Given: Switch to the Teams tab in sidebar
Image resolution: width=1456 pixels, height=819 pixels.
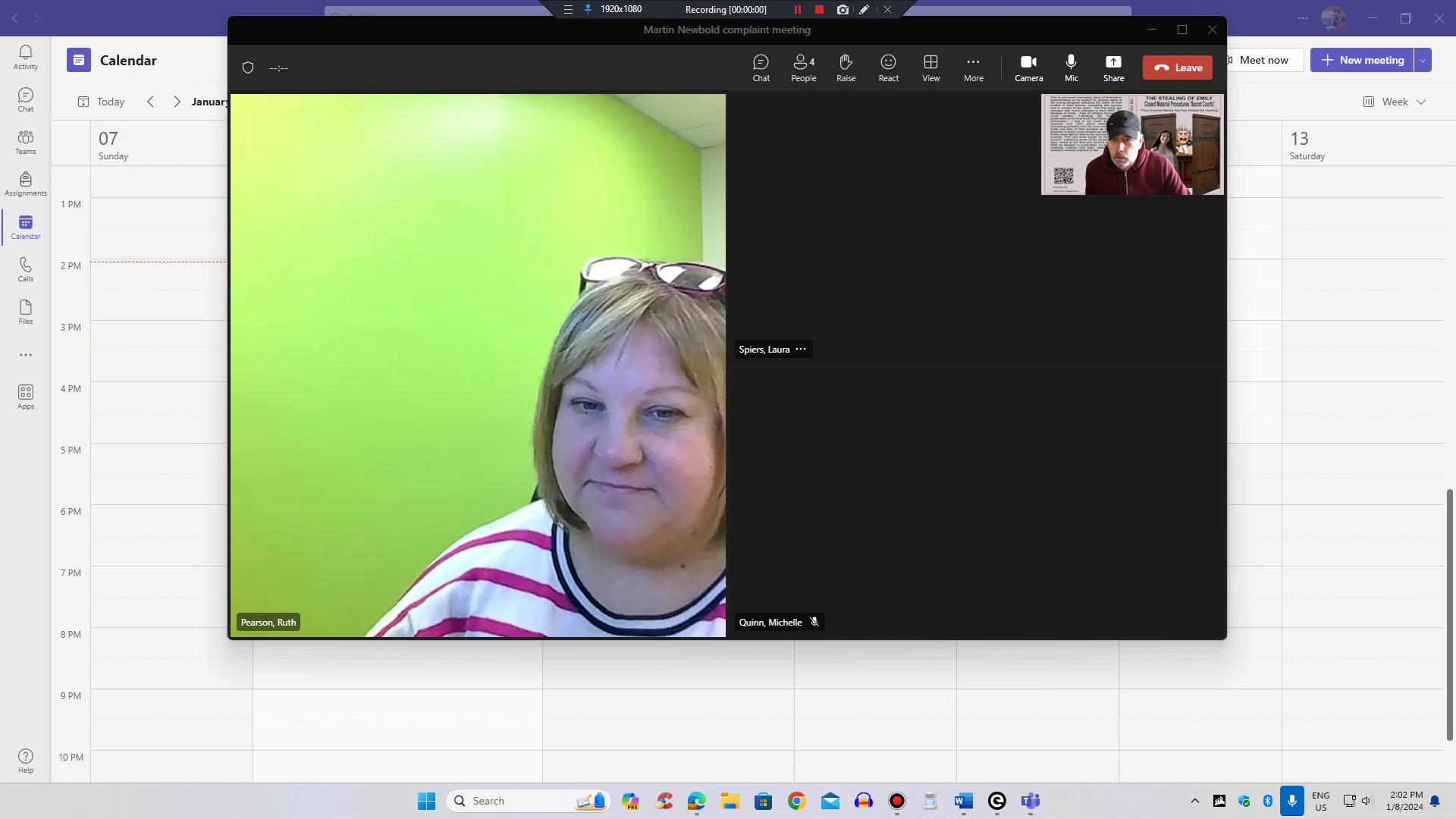Looking at the screenshot, I should 26,142.
